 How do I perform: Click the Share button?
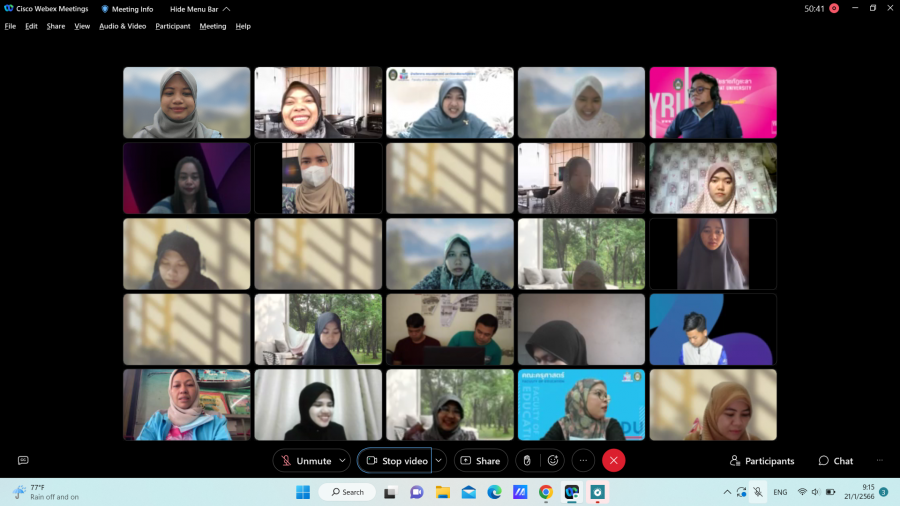(x=480, y=460)
